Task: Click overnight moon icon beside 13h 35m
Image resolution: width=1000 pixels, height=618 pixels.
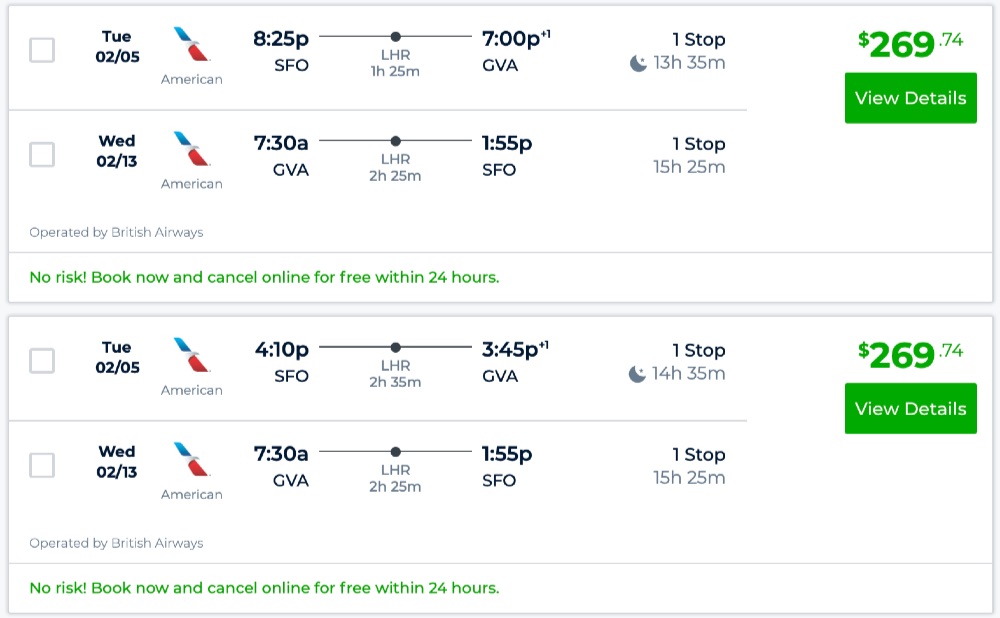Action: click(638, 64)
